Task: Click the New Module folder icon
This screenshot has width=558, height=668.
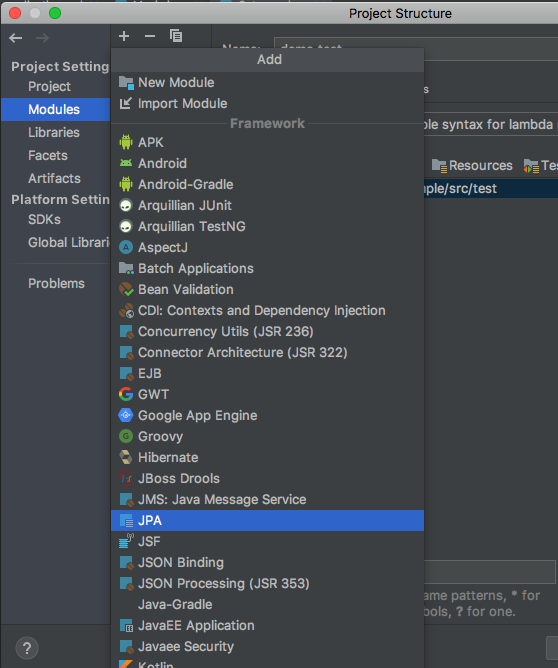Action: coord(126,83)
